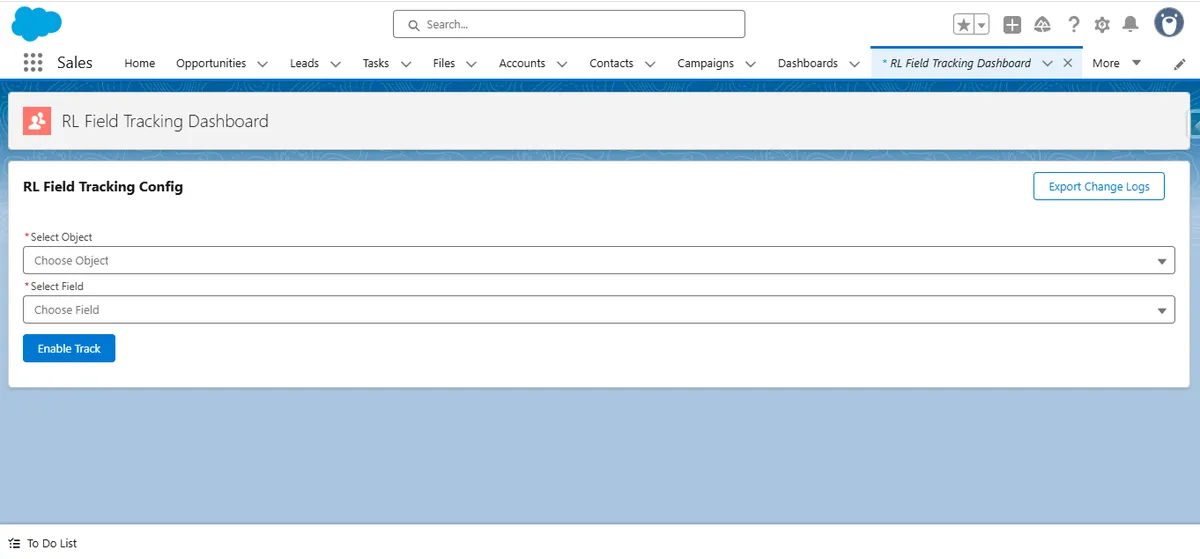Open the Help question mark icon
The width and height of the screenshot is (1200, 559).
coord(1073,25)
